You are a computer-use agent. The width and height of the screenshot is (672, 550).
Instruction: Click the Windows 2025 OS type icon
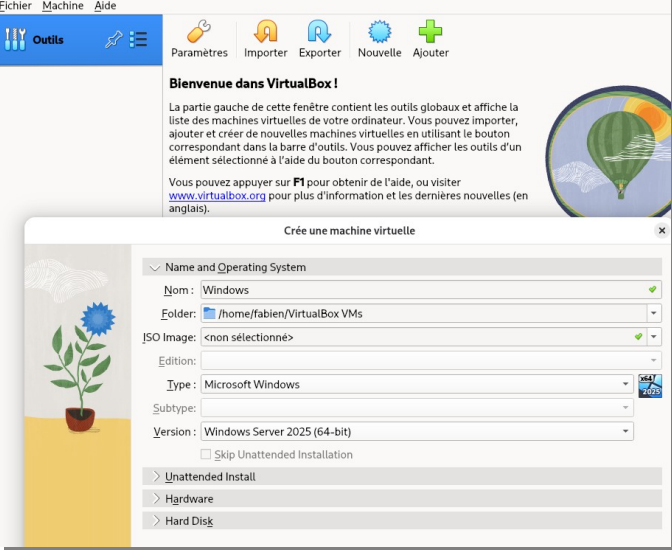click(x=650, y=385)
